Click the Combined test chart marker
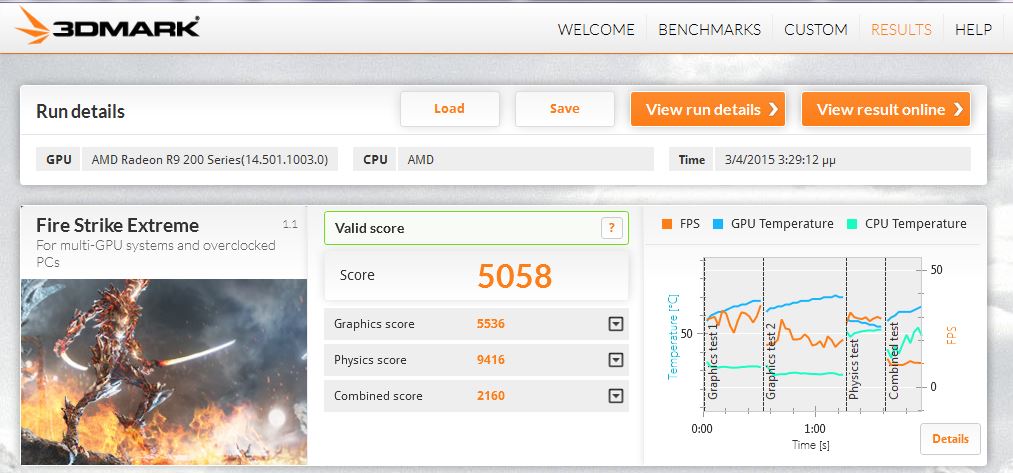This screenshot has height=473, width=1013. coord(894,361)
